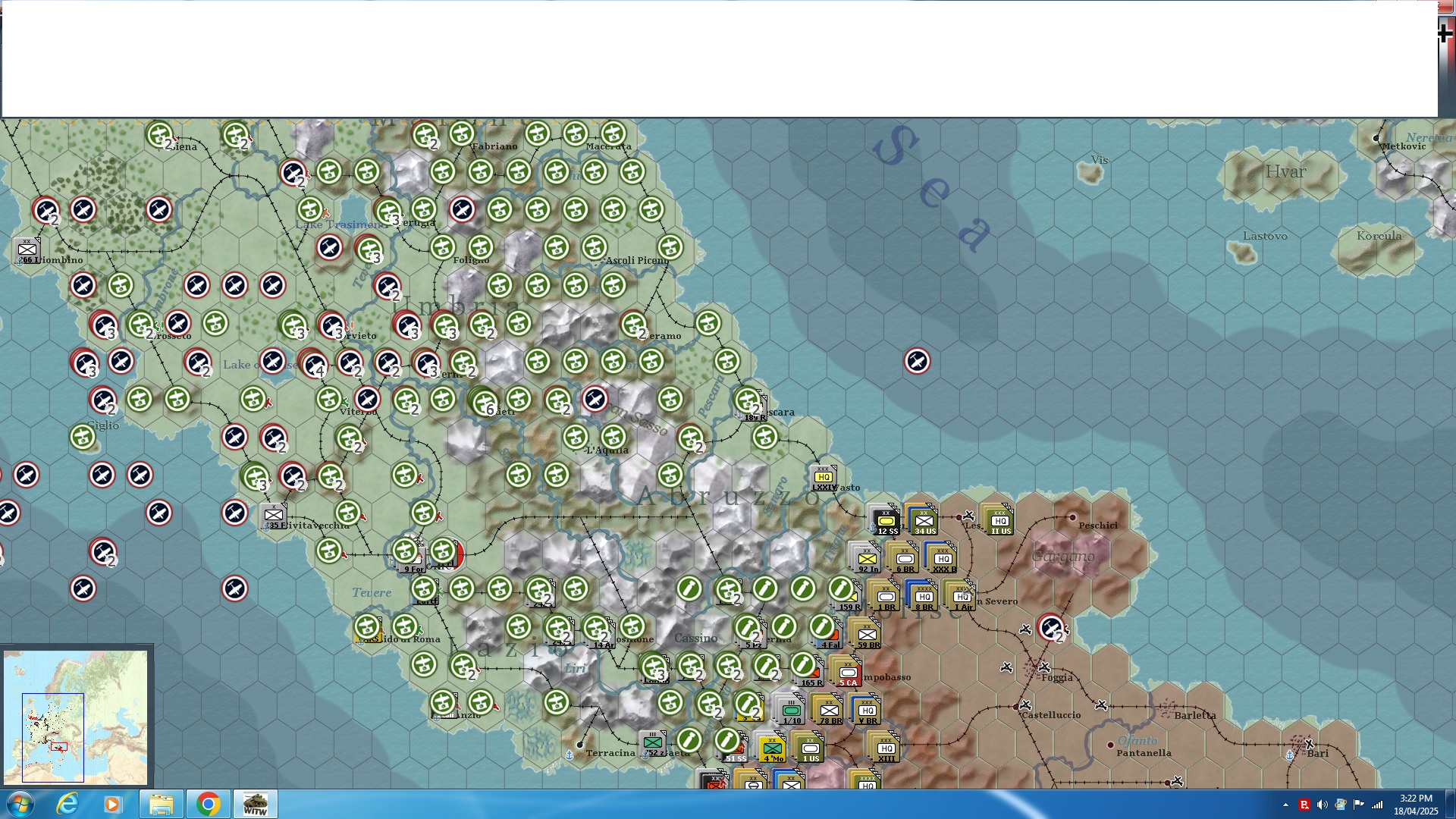Open Google Chrome from the taskbar
Viewport: 1456px width, 819px height.
click(208, 804)
